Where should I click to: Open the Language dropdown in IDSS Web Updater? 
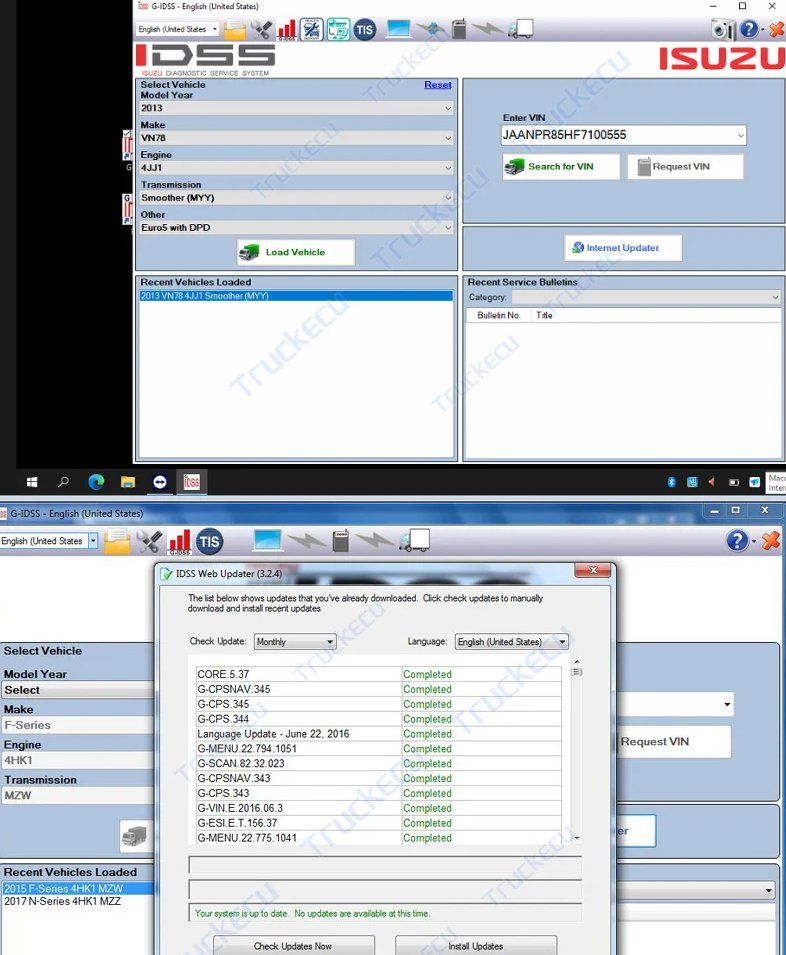click(511, 642)
